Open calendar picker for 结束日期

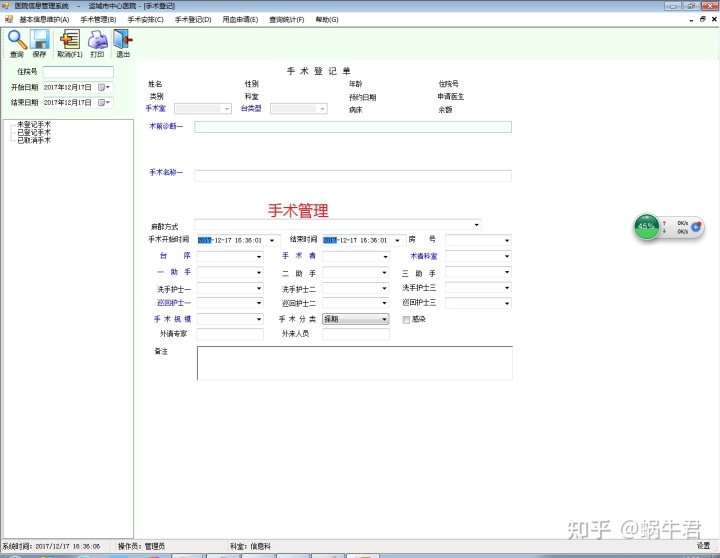[104, 102]
